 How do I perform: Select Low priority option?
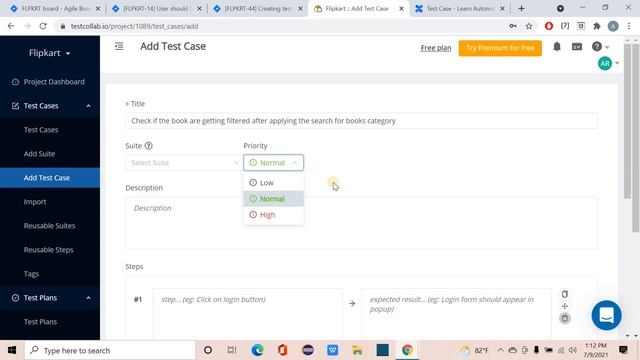[x=273, y=183]
